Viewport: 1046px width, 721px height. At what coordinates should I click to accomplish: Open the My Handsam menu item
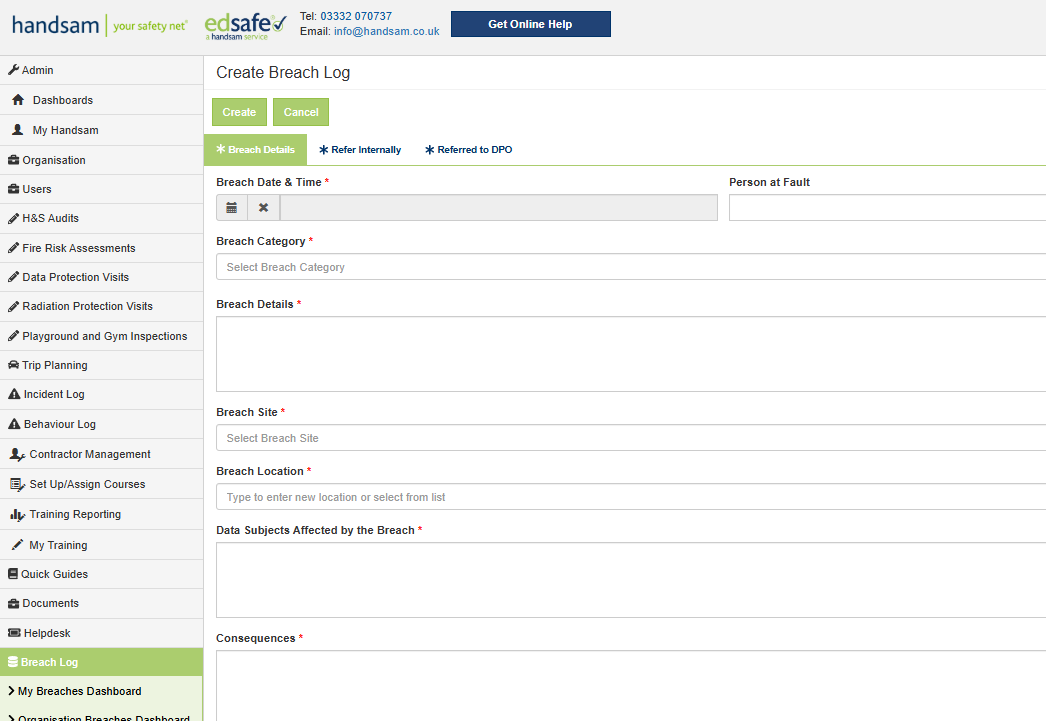101,130
